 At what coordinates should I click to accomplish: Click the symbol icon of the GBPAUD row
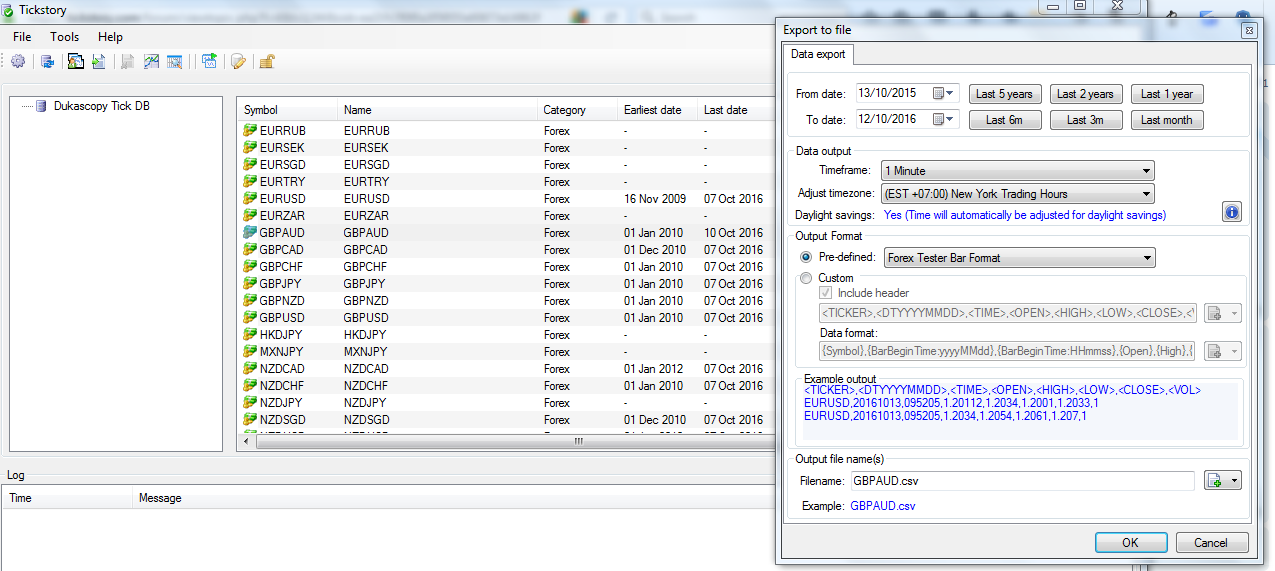point(250,232)
